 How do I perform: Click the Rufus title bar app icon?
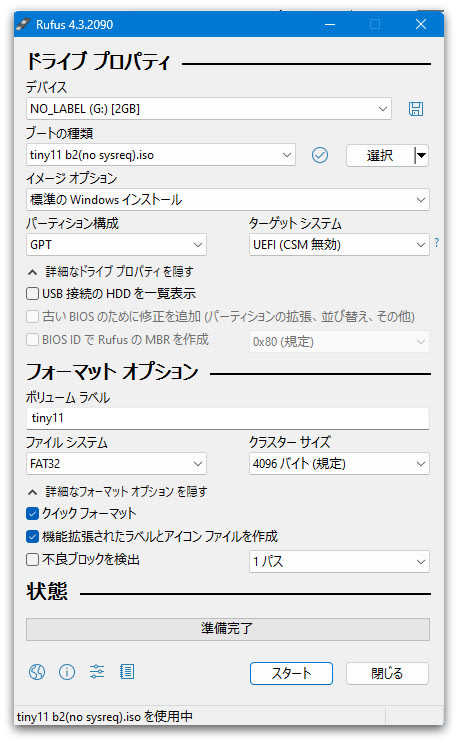(24, 24)
